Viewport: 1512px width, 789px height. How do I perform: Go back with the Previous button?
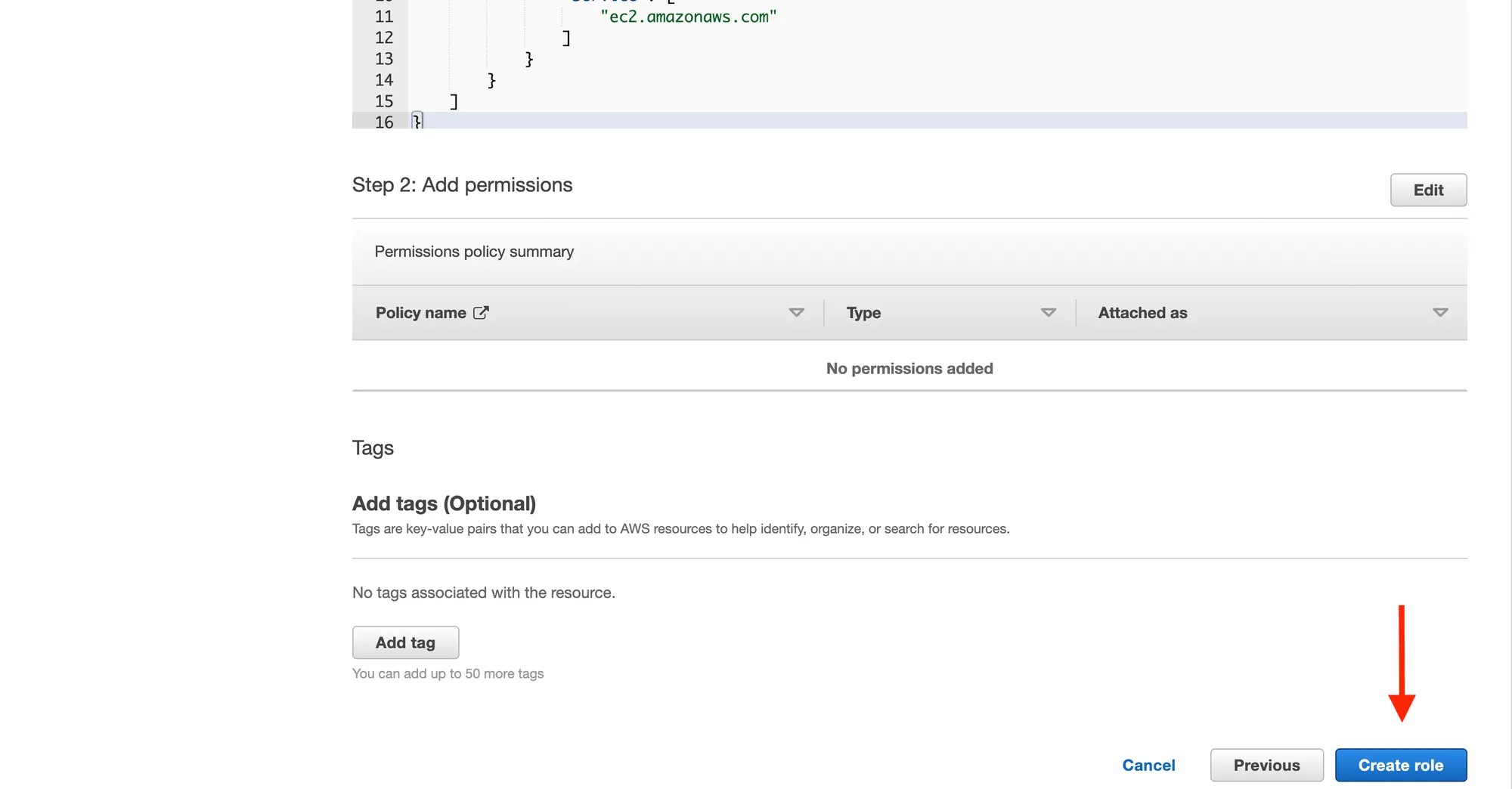tap(1266, 766)
